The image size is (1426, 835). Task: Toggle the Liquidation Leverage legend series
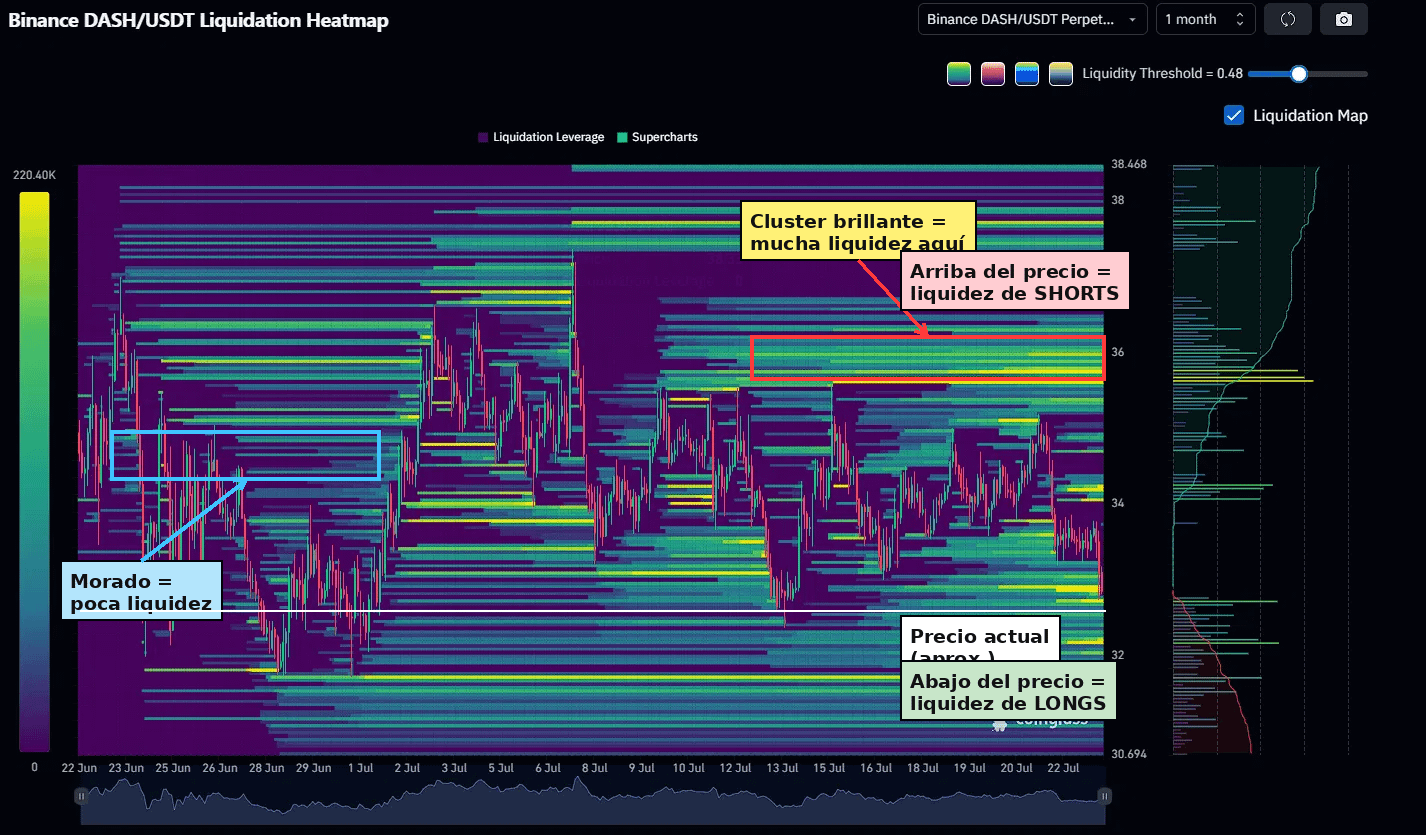tap(541, 137)
